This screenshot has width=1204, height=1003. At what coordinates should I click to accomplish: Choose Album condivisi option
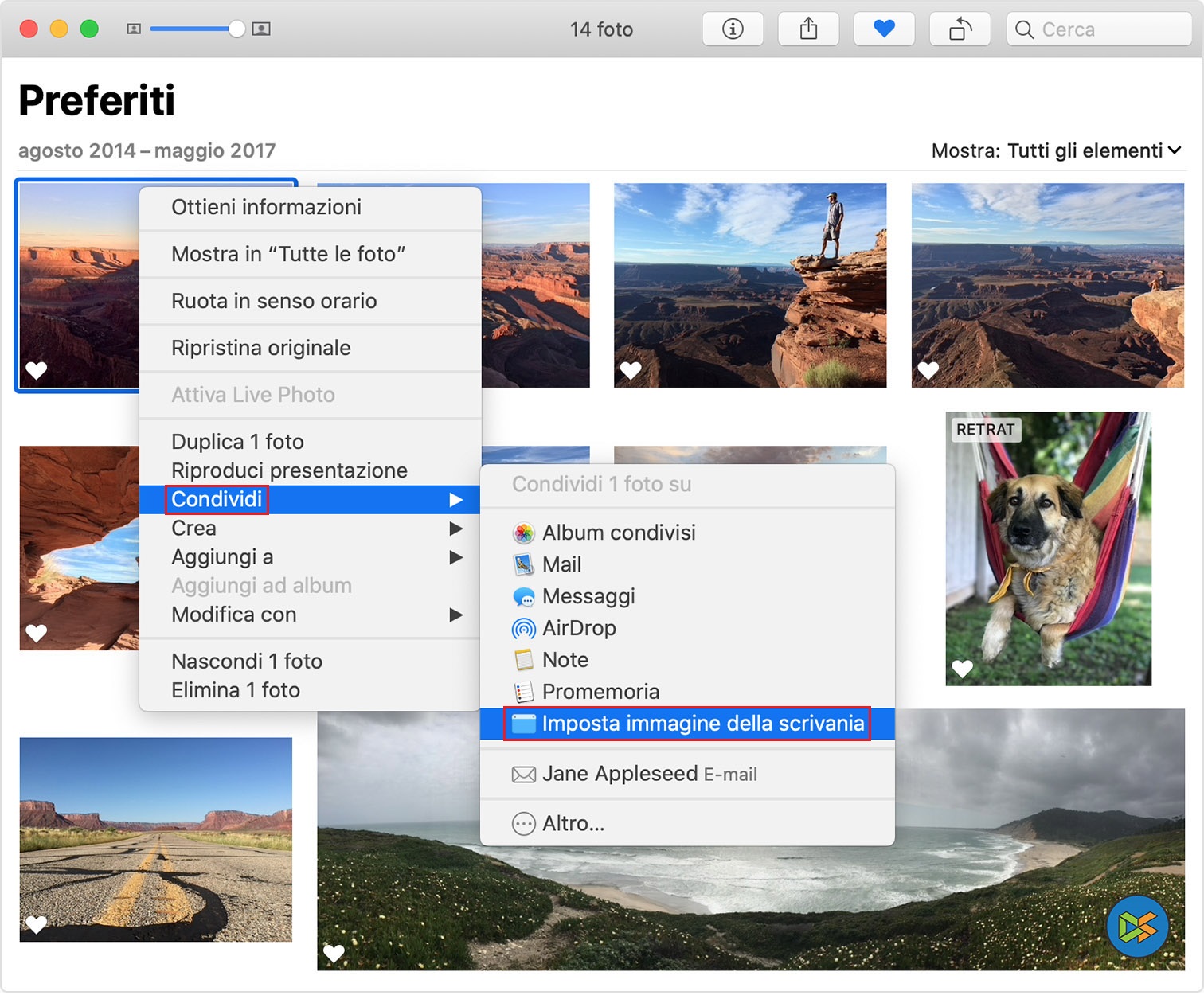coord(618,533)
